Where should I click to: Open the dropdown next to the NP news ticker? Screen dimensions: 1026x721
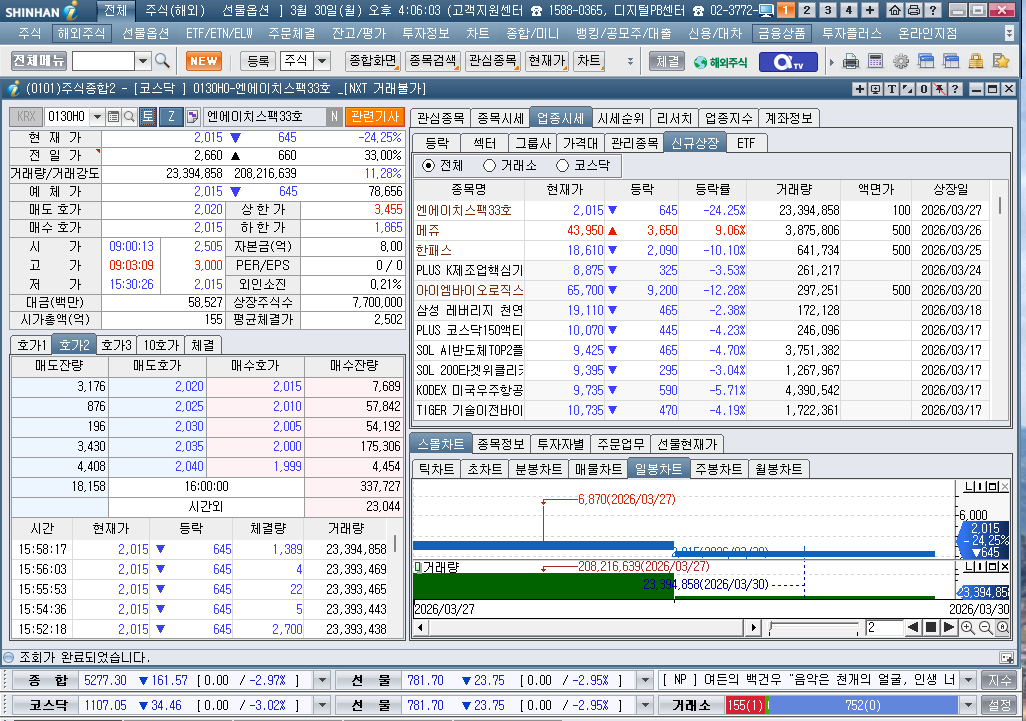(x=968, y=680)
